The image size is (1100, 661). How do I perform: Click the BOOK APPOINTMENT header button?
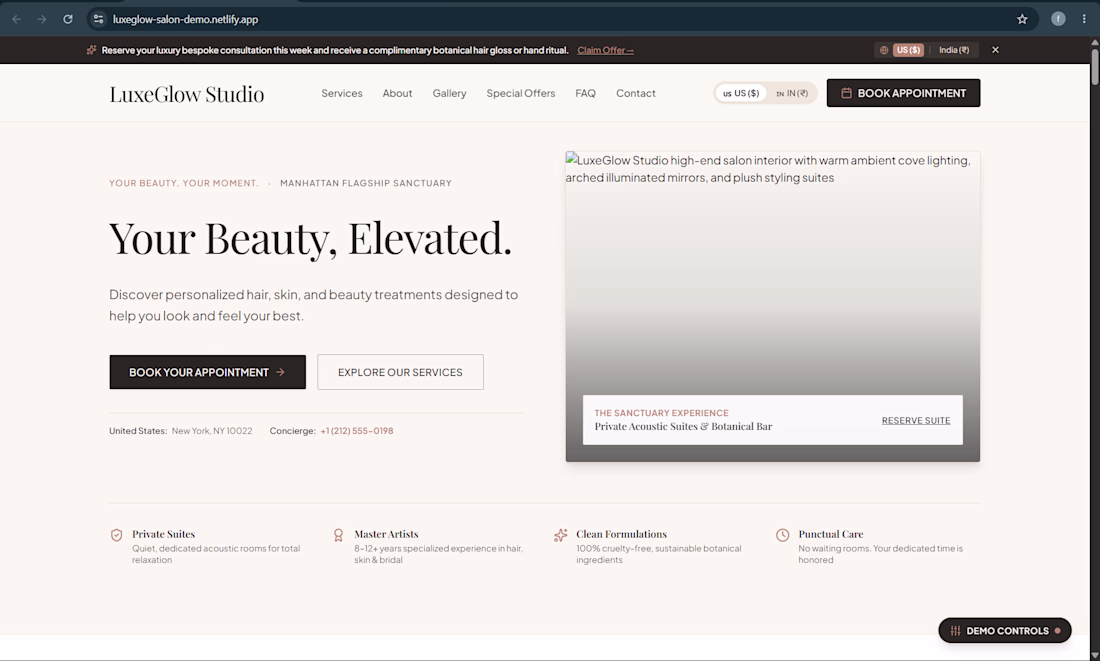(903, 93)
